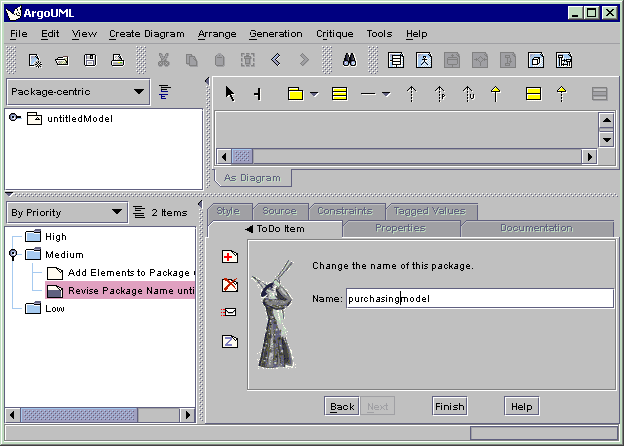
Task: Switch to the Properties tab
Action: point(400,228)
